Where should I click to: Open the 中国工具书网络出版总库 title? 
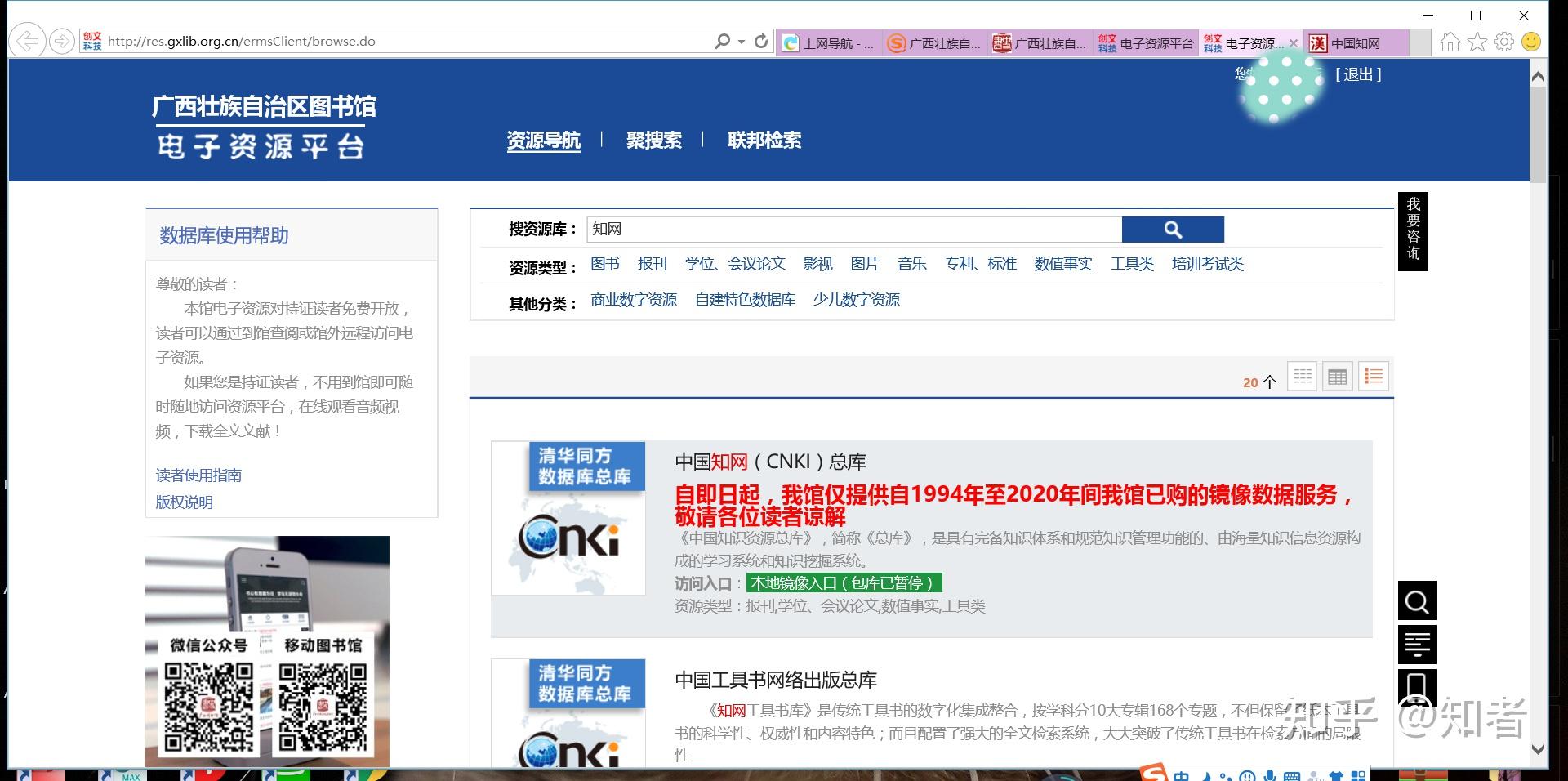pos(776,680)
